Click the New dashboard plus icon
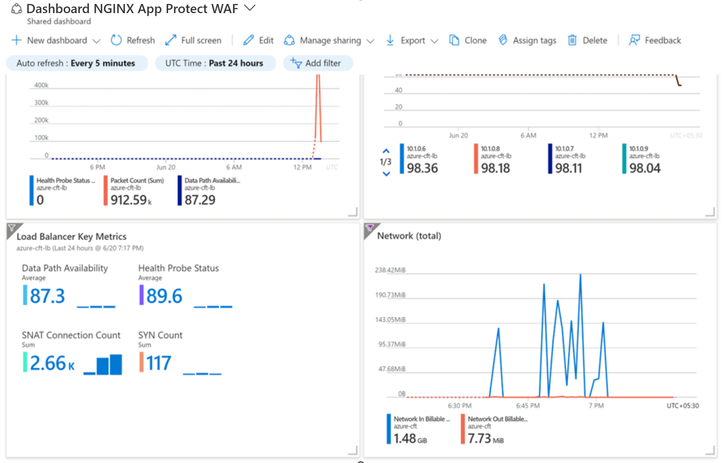 click(16, 40)
